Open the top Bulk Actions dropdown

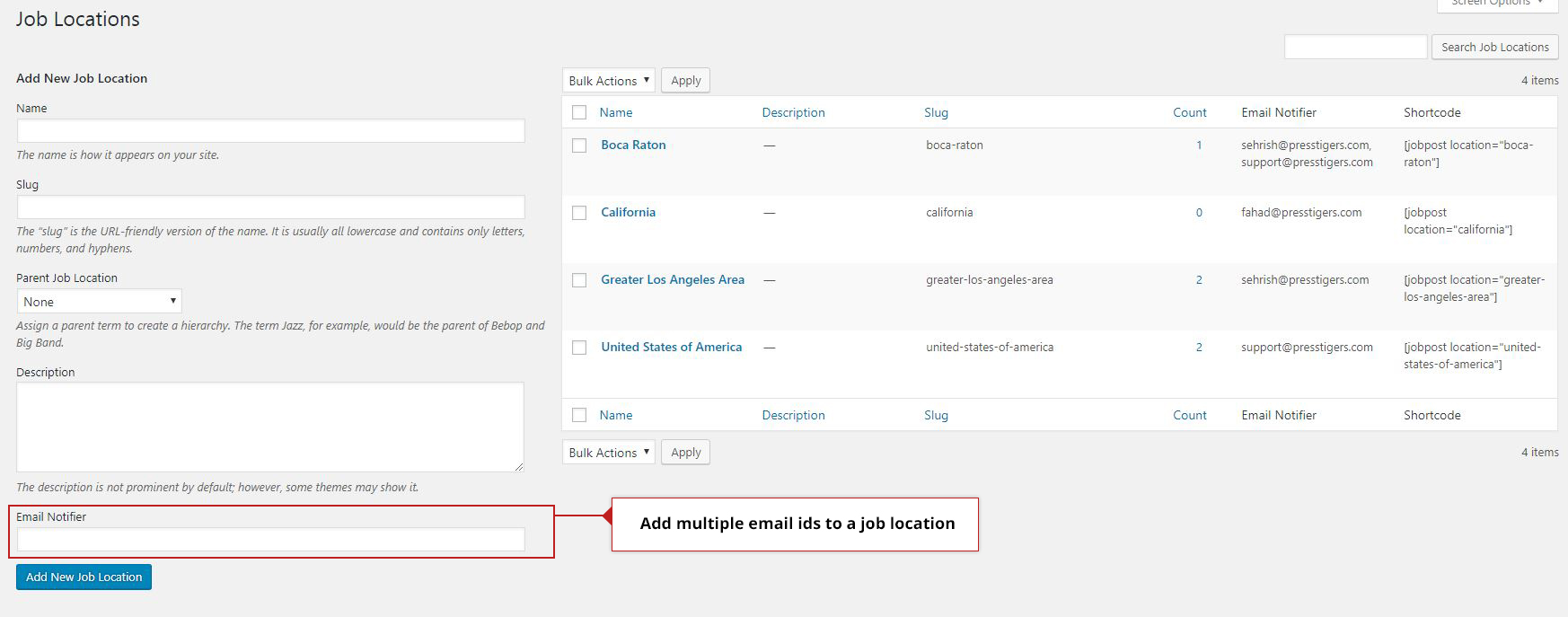pyautogui.click(x=608, y=81)
